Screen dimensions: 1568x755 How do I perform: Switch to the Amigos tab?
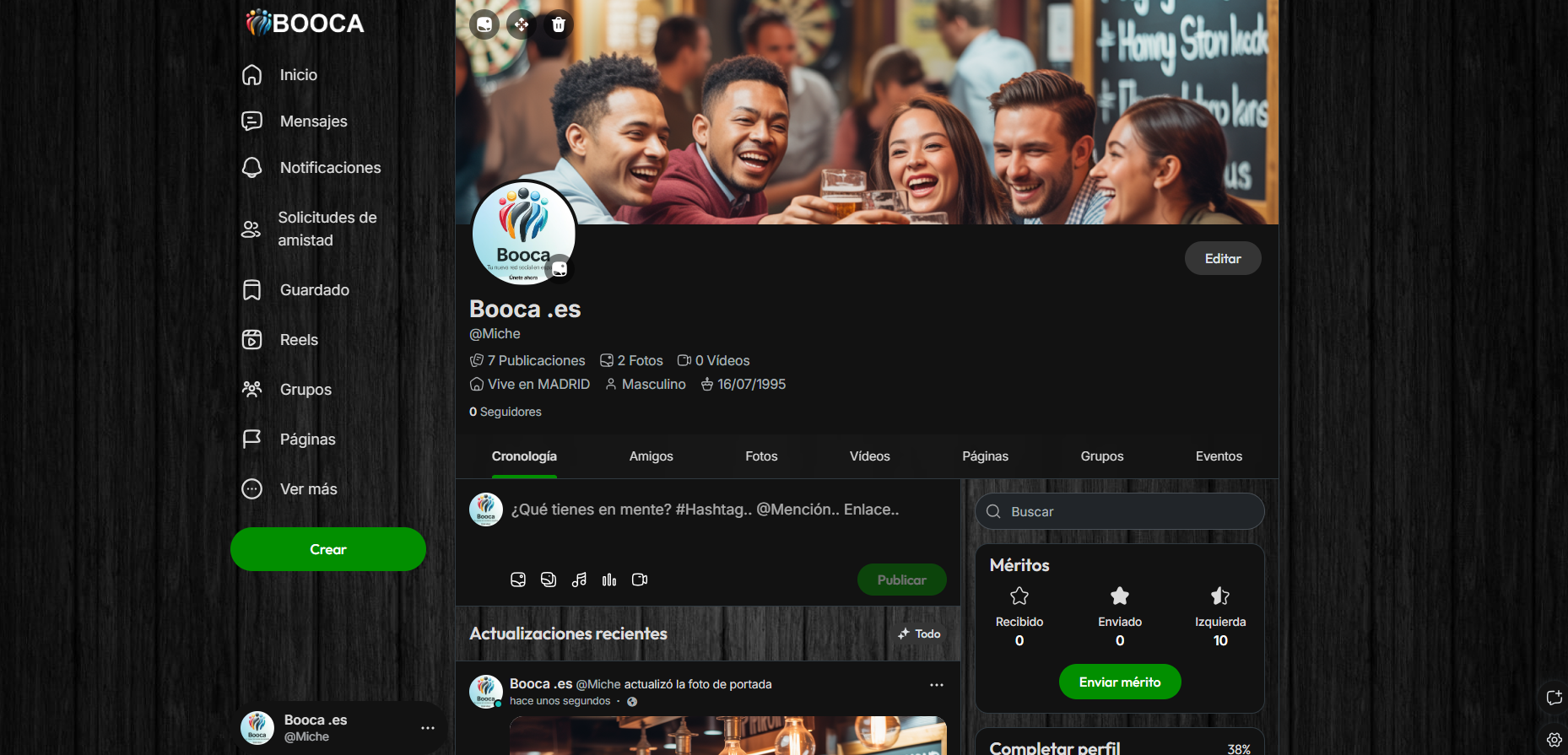[x=651, y=456]
